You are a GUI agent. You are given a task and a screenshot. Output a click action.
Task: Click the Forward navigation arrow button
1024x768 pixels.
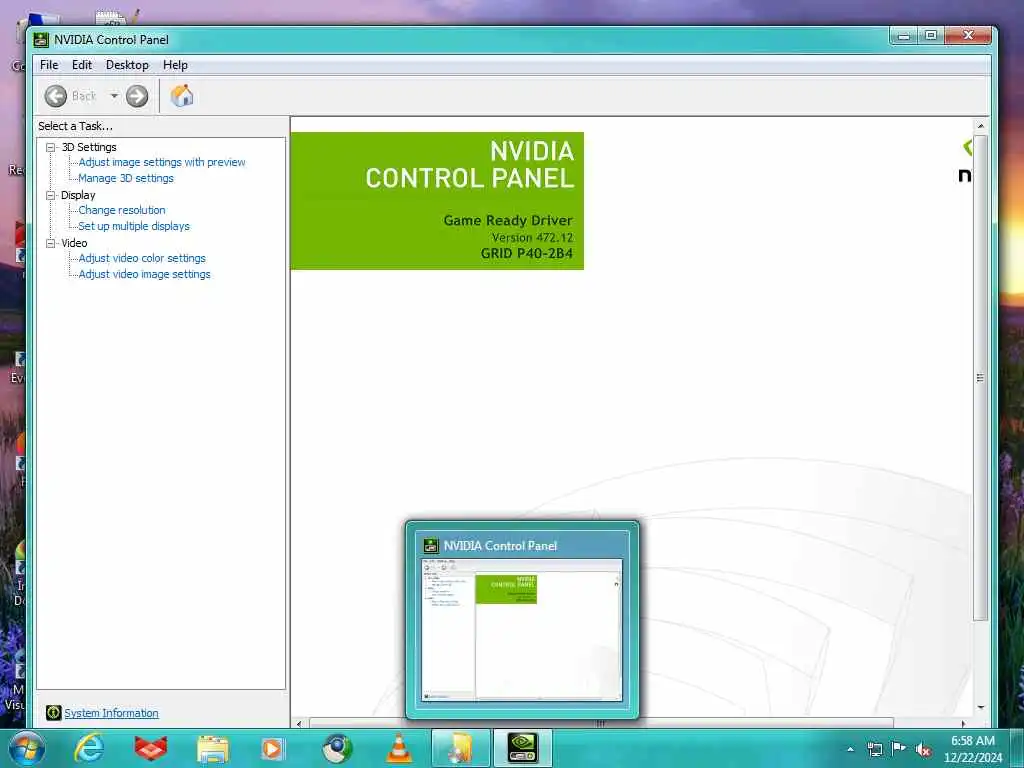click(136, 96)
